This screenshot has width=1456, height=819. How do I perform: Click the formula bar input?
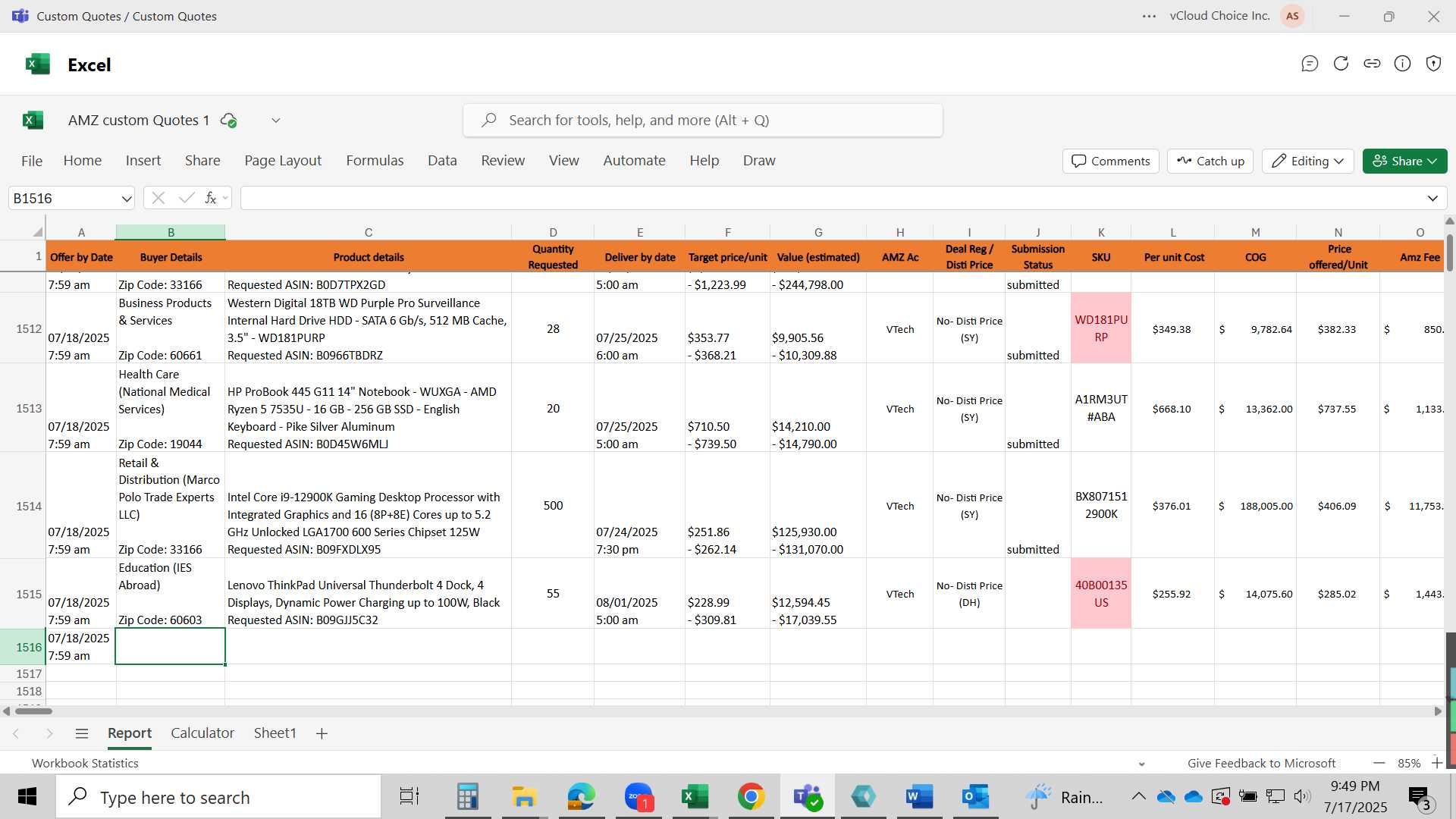[x=832, y=199]
